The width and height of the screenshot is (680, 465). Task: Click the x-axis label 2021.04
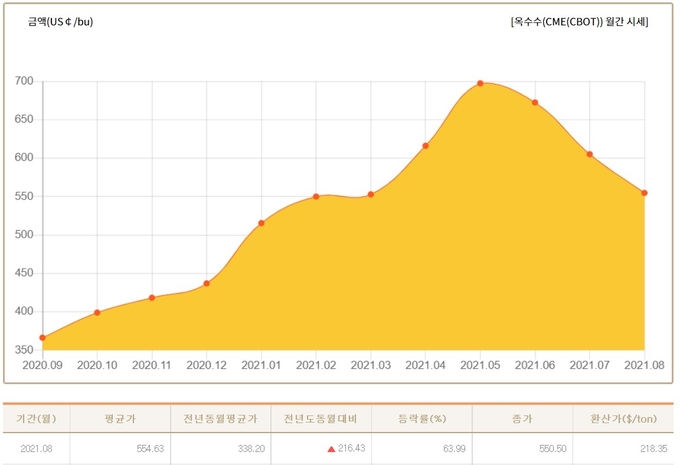pos(425,365)
